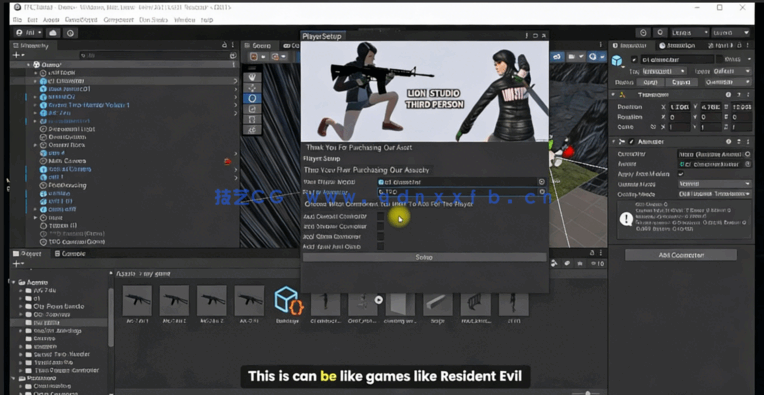Open Animator Culling Mode dropdown
The width and height of the screenshot is (764, 395).
715,194
